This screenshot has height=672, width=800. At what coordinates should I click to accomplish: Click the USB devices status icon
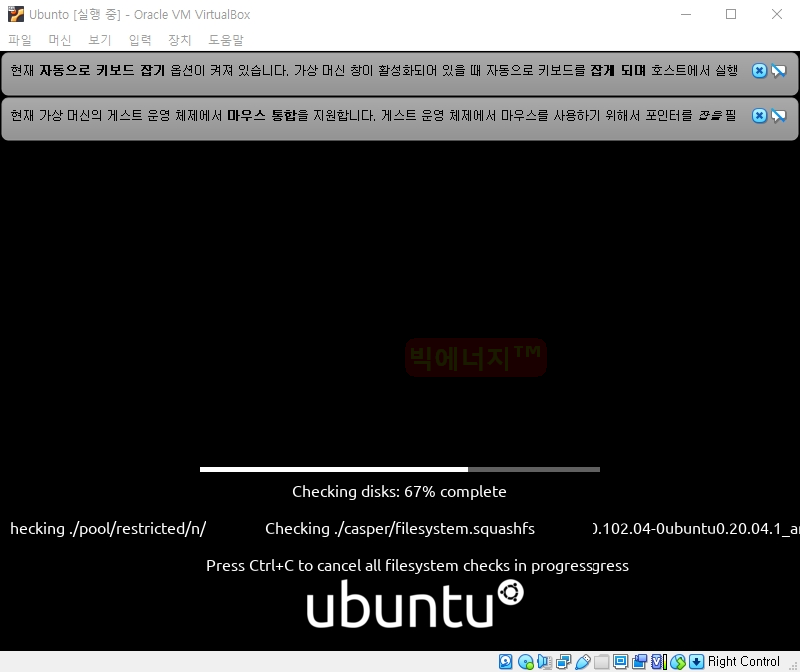583,662
